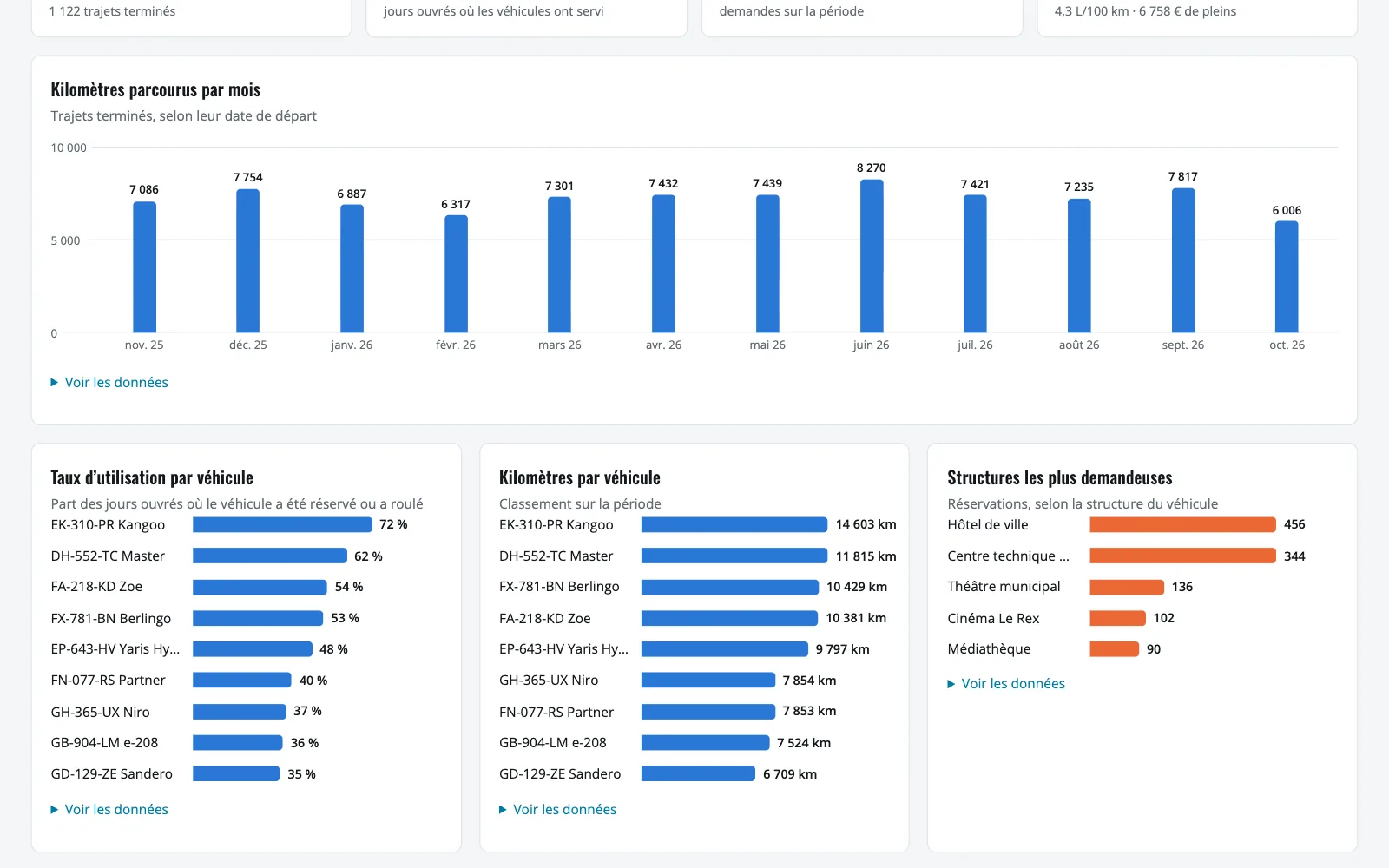Click the févr. 26 bar in the monthly chart
1389x868 pixels.
pos(456,274)
